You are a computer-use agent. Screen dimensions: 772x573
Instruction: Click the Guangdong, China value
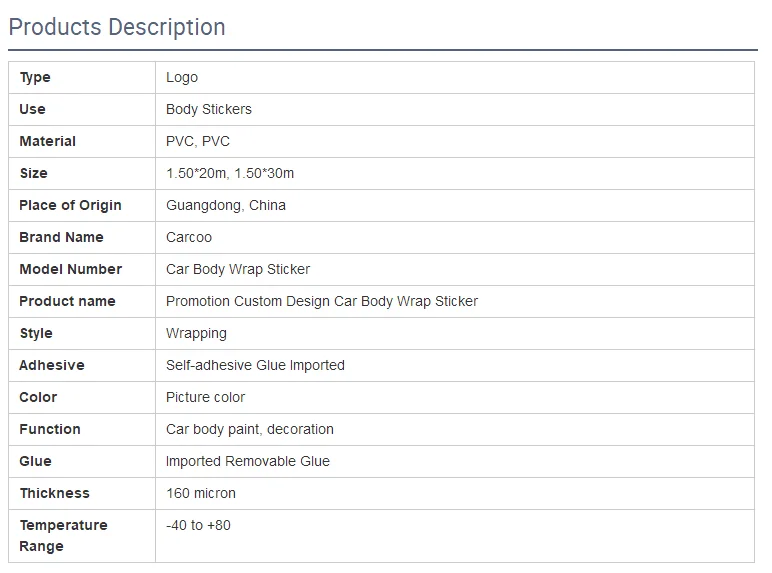point(226,205)
